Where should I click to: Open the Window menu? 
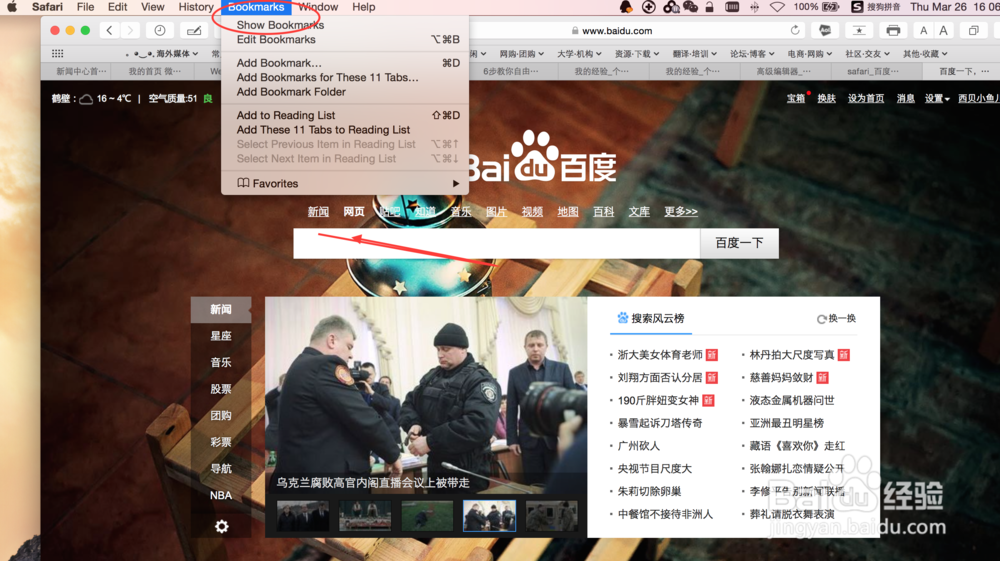318,7
